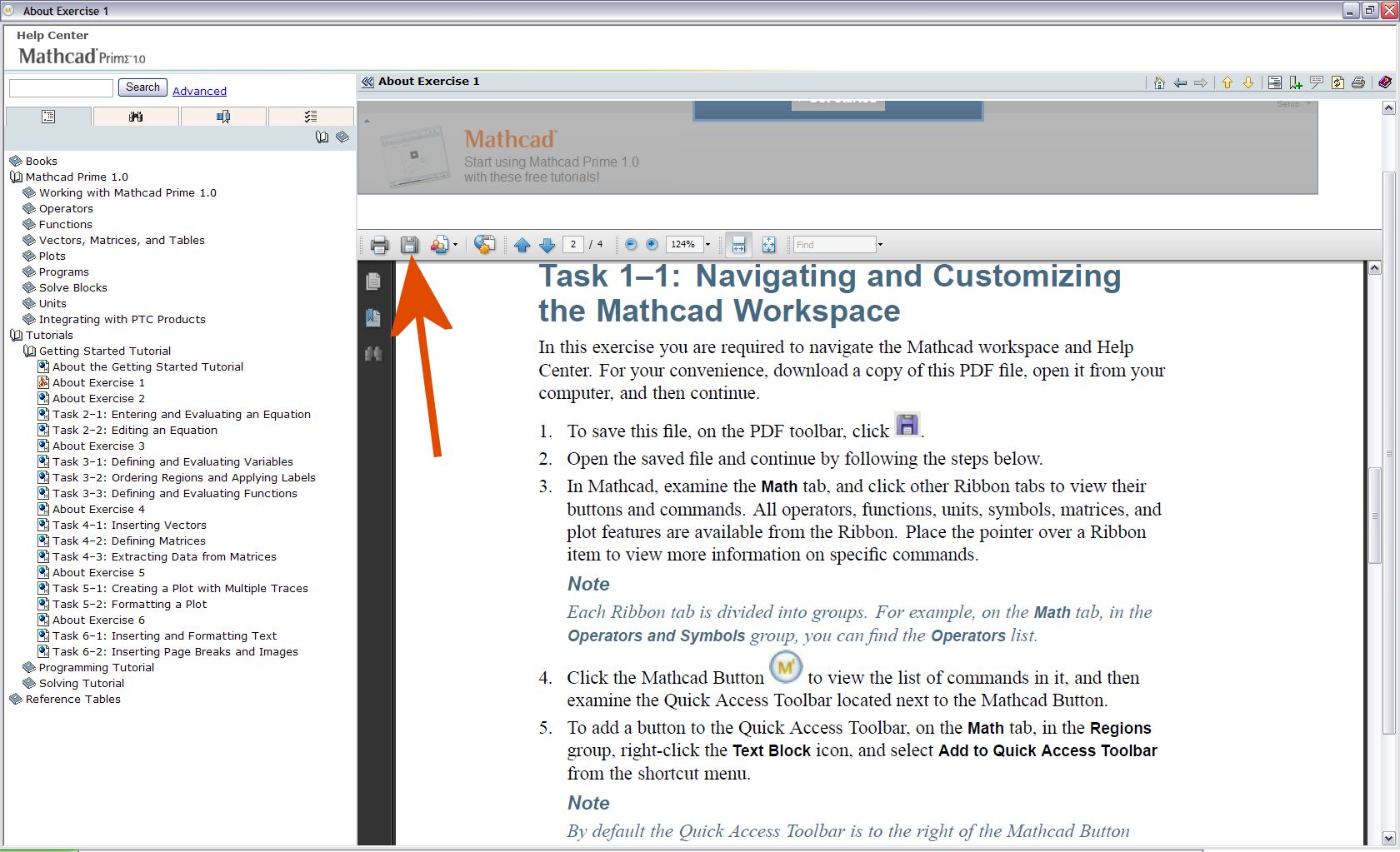Click the closed-book collapse all icon
Screen dimensions: 1400x852
click(342, 137)
